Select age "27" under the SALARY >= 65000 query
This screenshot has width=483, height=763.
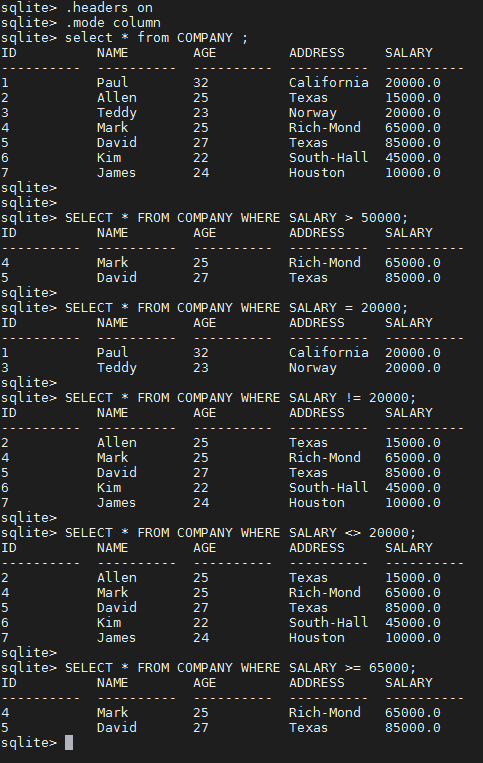click(201, 728)
